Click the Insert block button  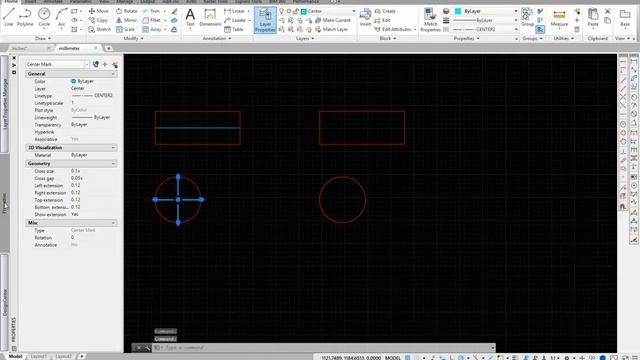365,18
